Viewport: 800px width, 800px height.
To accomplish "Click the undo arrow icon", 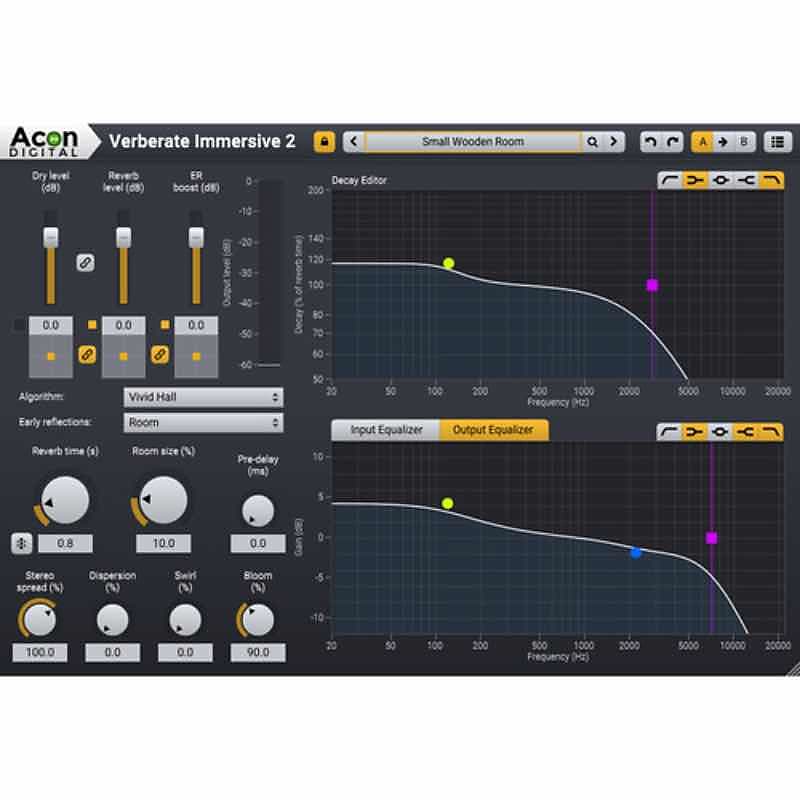I will click(x=649, y=140).
